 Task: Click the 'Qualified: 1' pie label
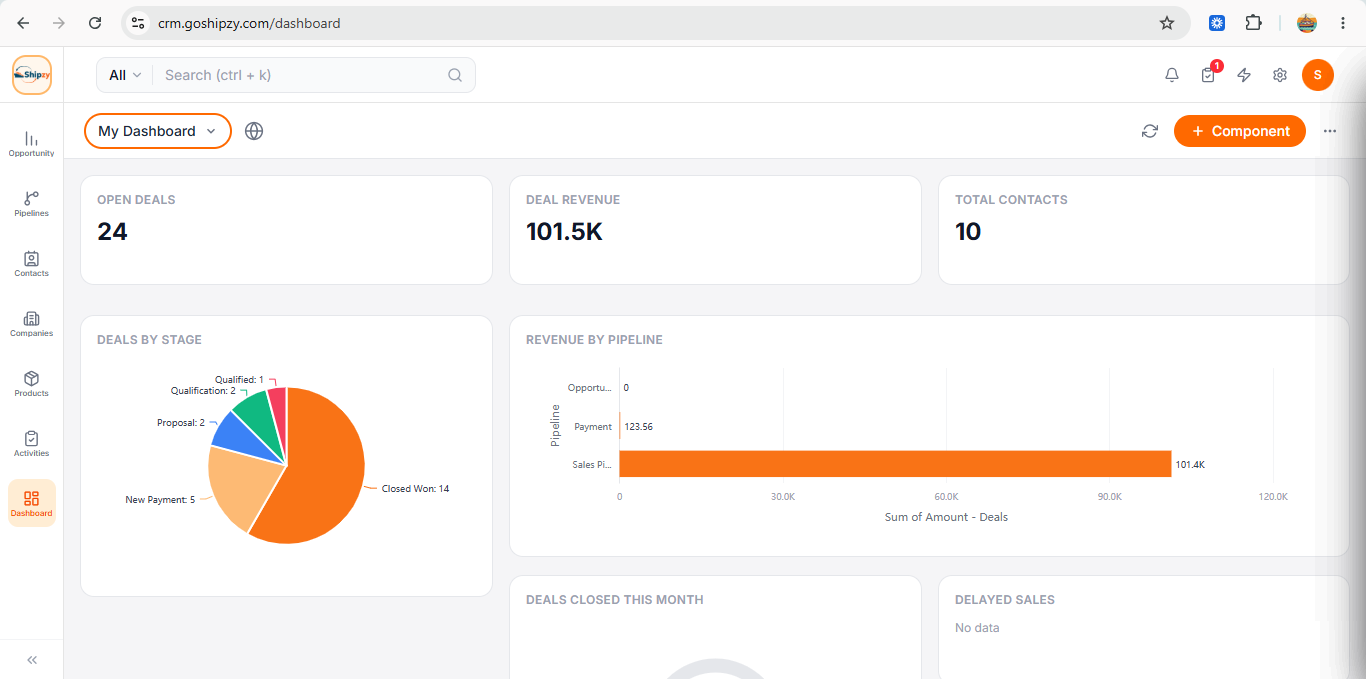[x=239, y=380]
